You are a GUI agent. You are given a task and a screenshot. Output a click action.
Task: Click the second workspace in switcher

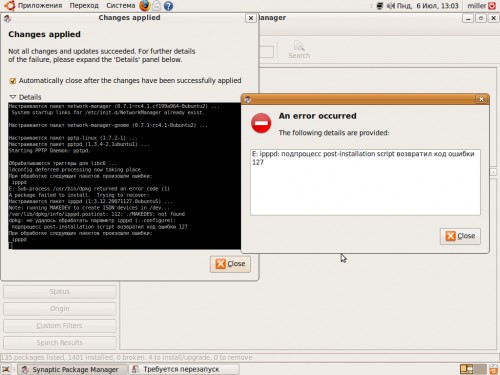(x=480, y=369)
